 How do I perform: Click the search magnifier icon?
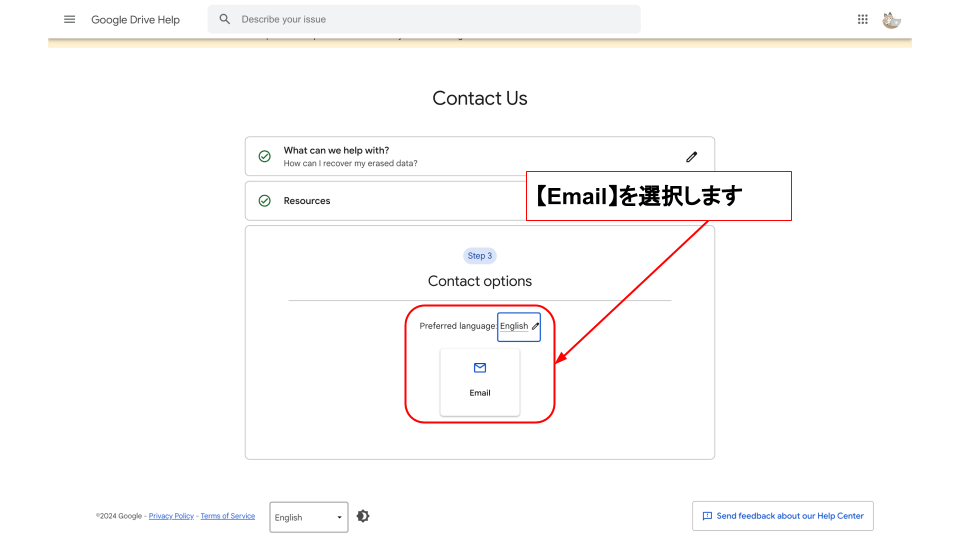tap(225, 19)
